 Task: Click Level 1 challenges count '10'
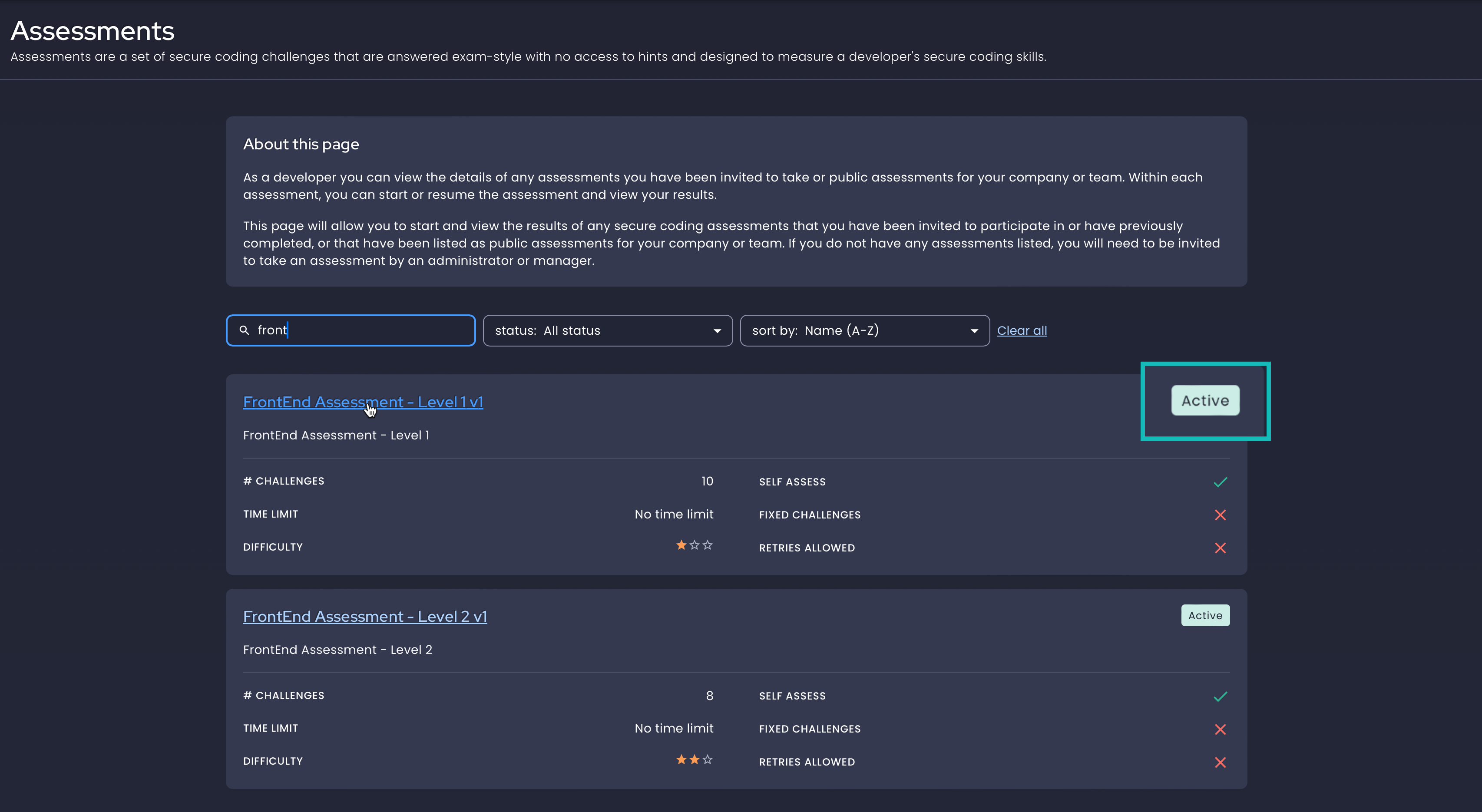[x=707, y=481]
